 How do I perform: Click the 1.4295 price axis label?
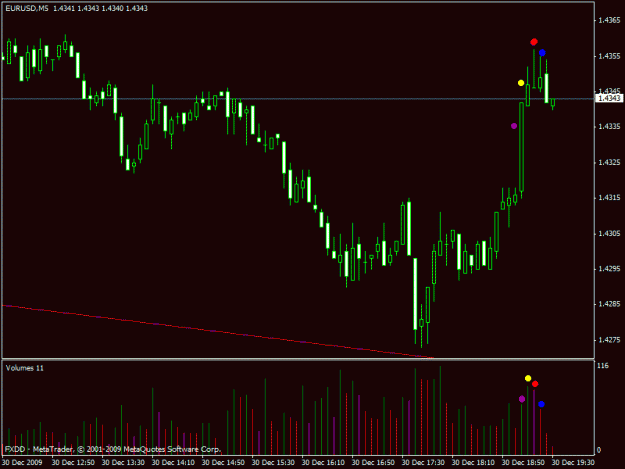[x=609, y=269]
